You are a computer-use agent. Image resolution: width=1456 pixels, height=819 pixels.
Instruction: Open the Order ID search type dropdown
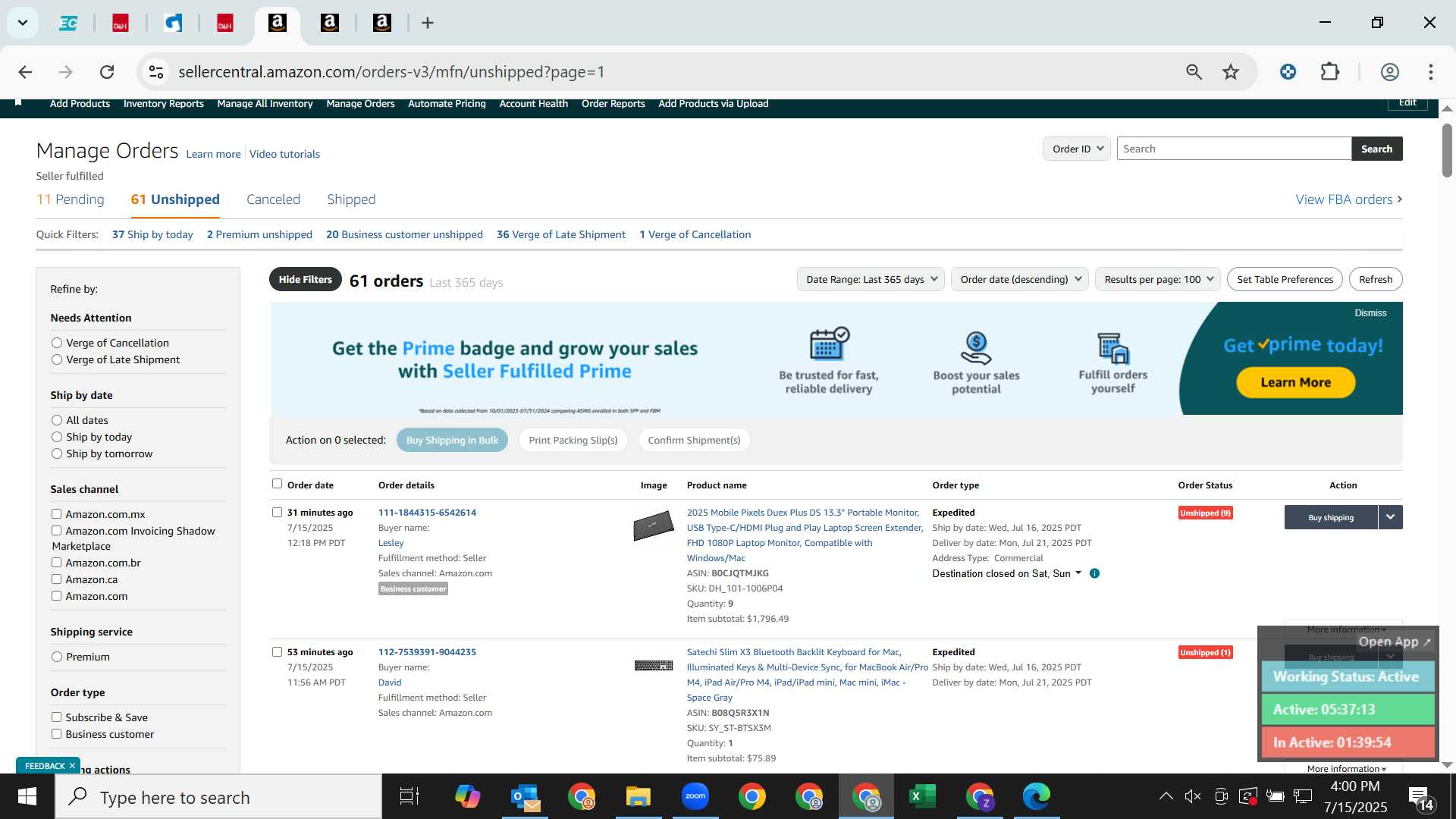pyautogui.click(x=1077, y=149)
